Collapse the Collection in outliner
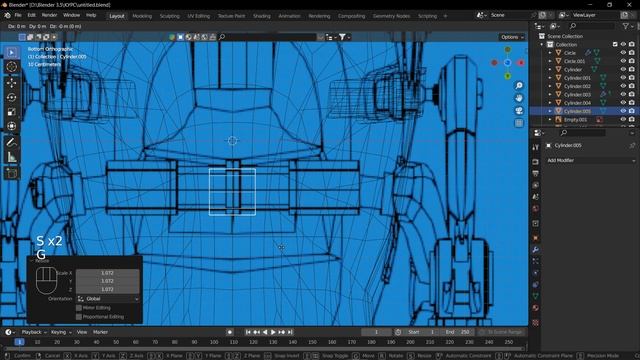640x360 pixels. click(542, 44)
